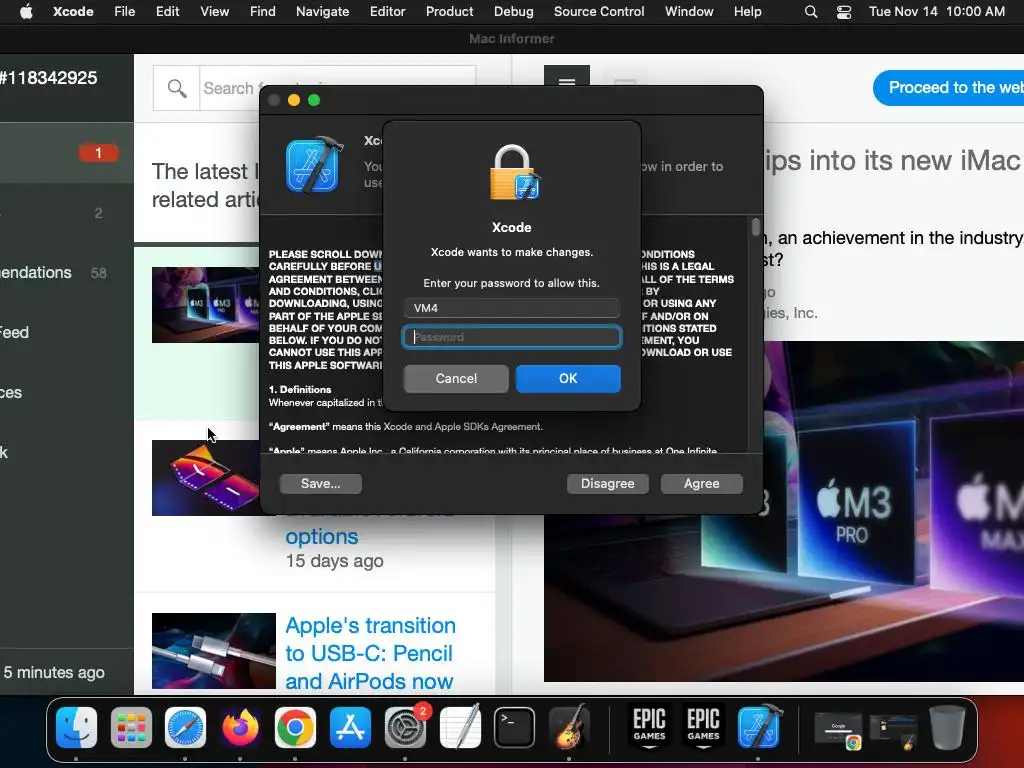
Task: Click "5 minutes ago" in the sidebar
Action: [x=54, y=673]
